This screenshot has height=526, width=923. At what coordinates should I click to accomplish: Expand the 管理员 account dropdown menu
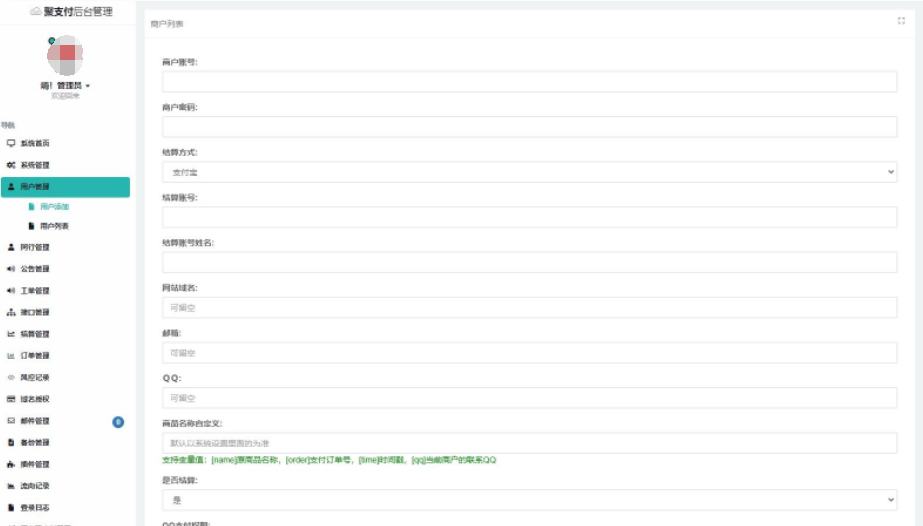66,86
